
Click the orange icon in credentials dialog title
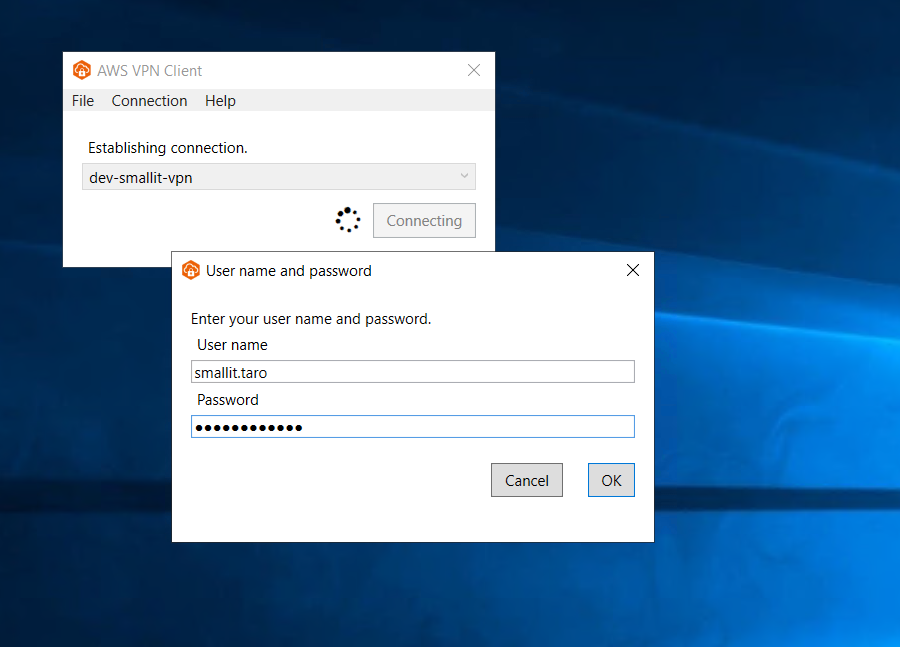point(191,271)
